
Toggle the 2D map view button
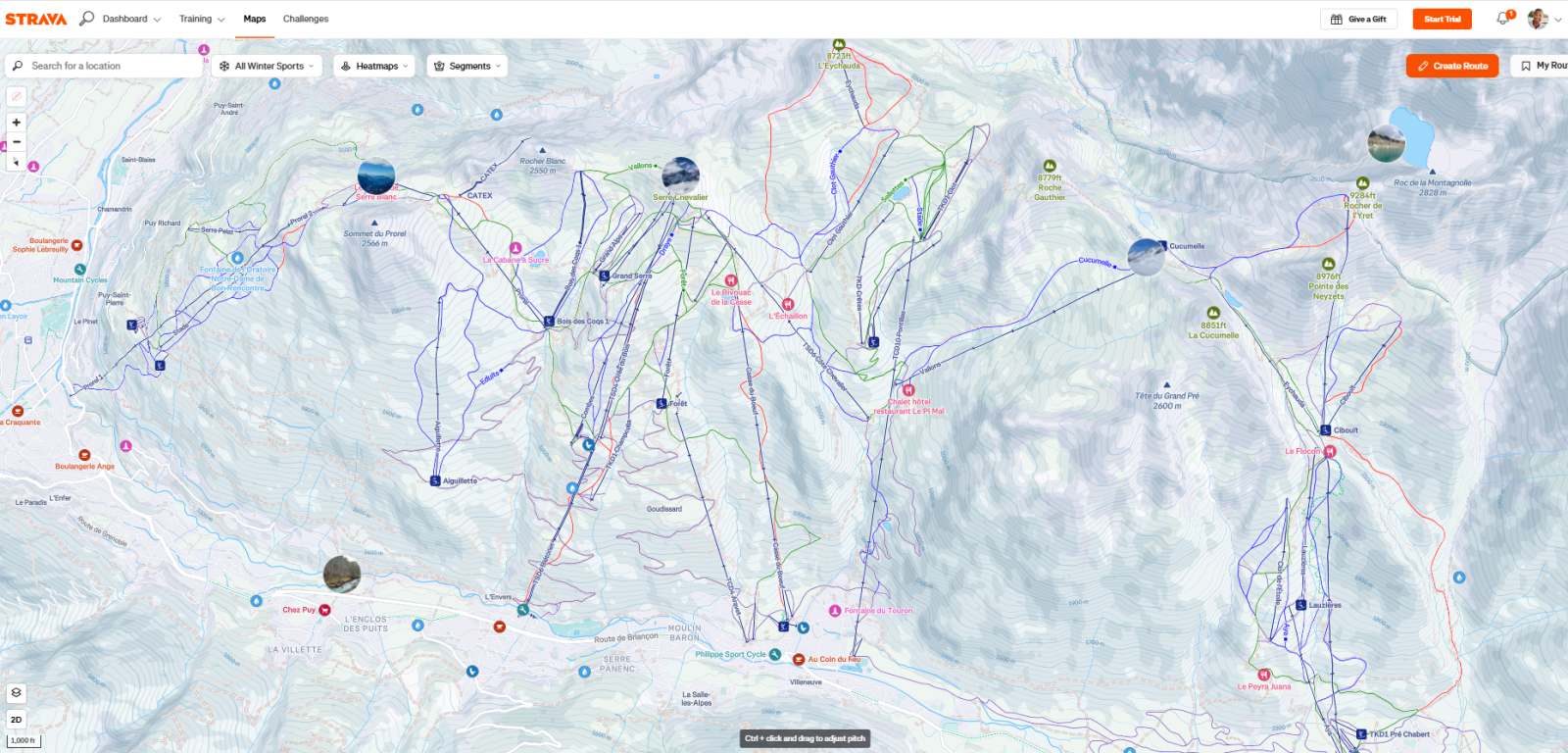[x=16, y=720]
